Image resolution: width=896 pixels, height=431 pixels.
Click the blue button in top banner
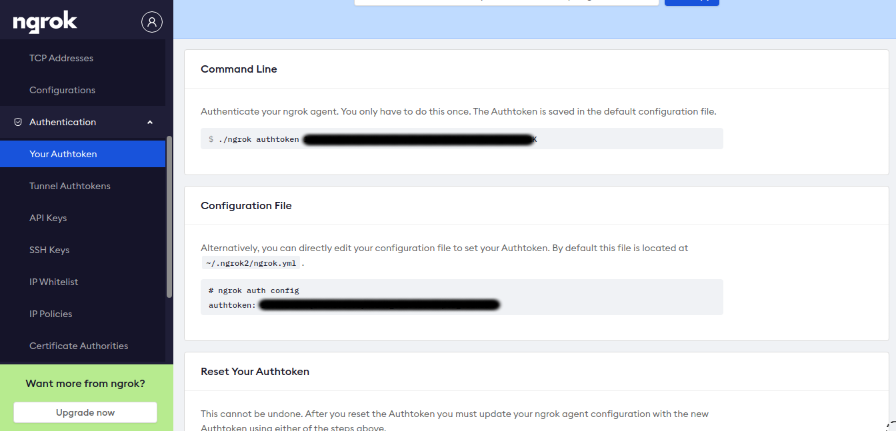[x=691, y=2]
